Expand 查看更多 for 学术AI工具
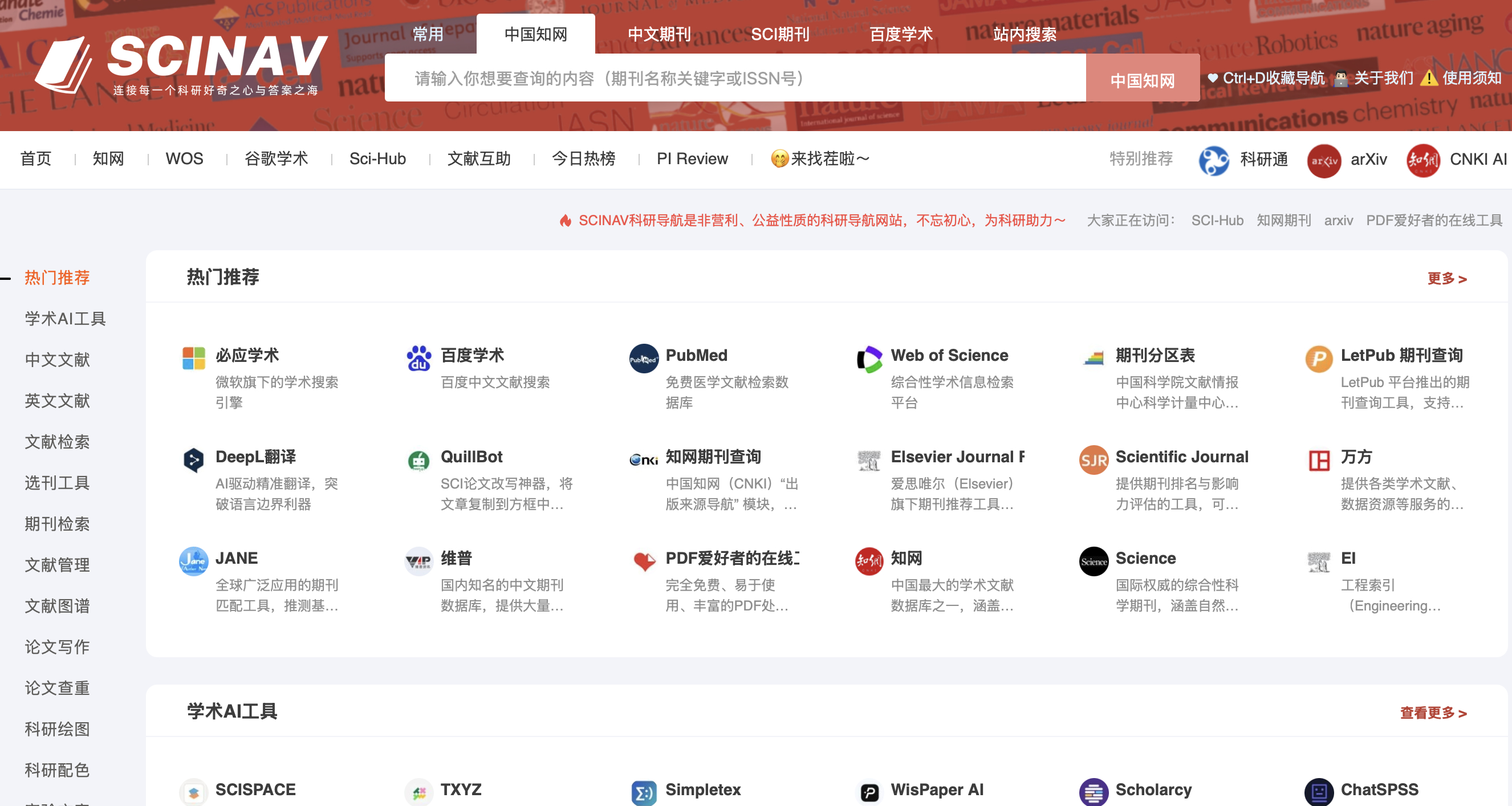1512x806 pixels. (1433, 713)
